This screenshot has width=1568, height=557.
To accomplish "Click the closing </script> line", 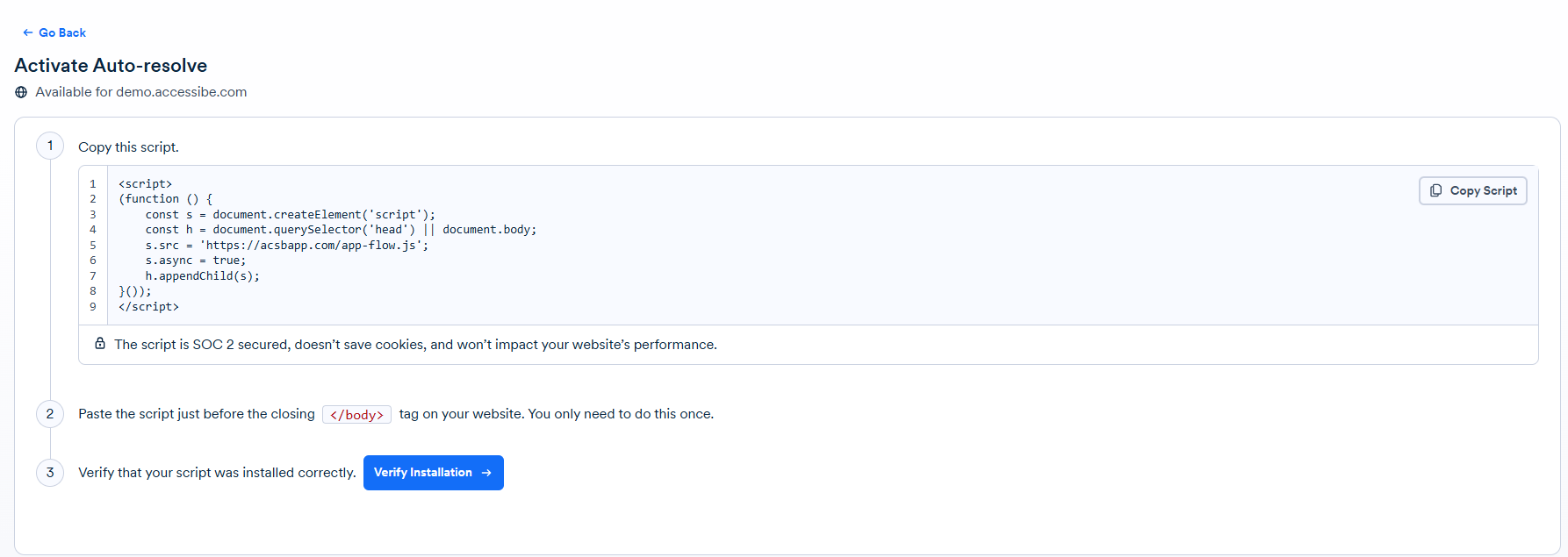I will coord(148,307).
